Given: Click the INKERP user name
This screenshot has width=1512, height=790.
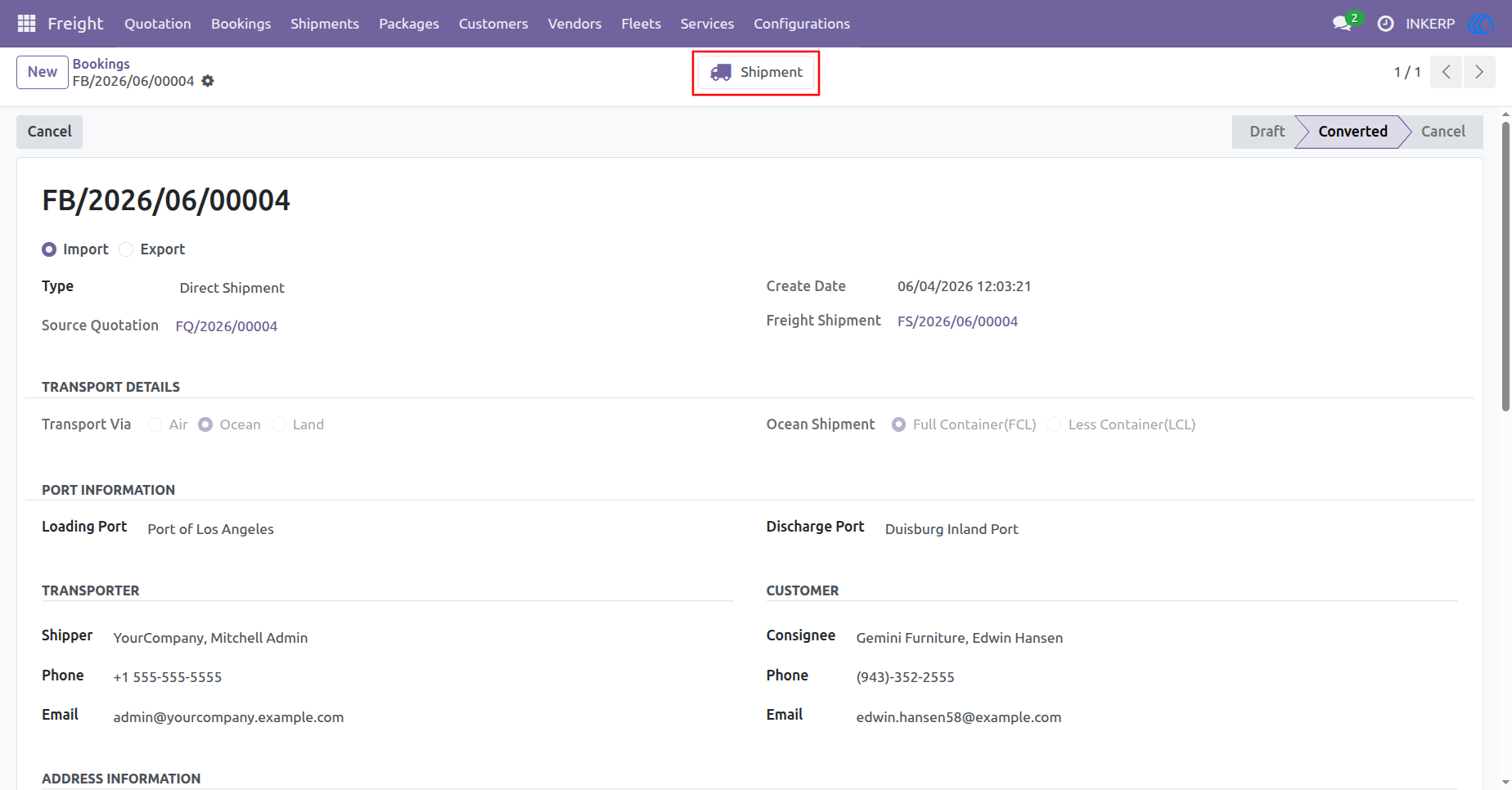Looking at the screenshot, I should pyautogui.click(x=1430, y=24).
